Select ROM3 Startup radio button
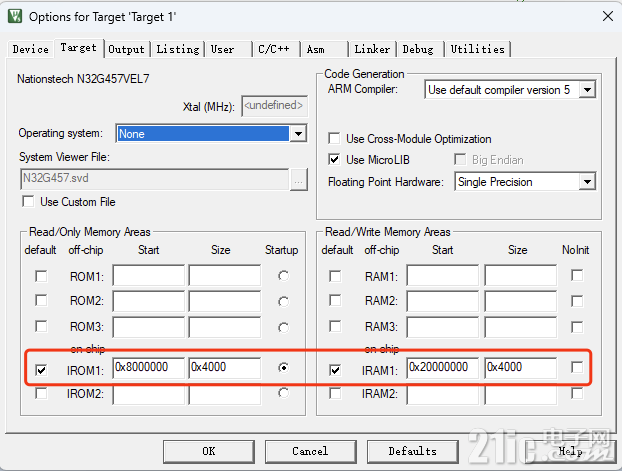The width and height of the screenshot is (622, 471). click(x=283, y=328)
